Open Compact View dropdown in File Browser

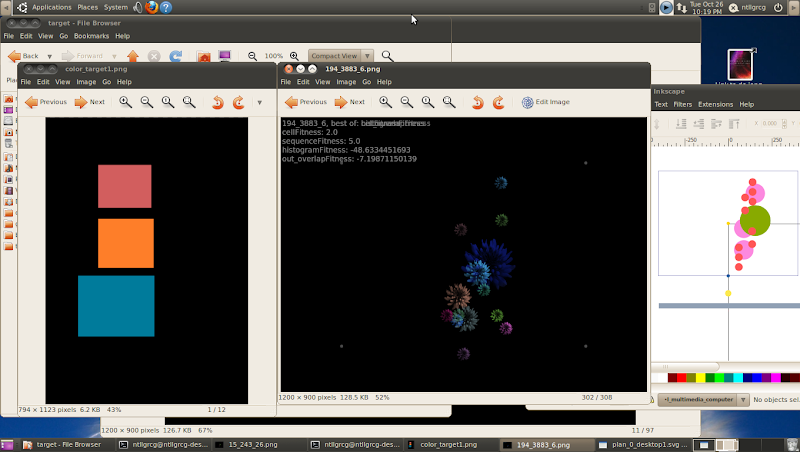pos(341,56)
